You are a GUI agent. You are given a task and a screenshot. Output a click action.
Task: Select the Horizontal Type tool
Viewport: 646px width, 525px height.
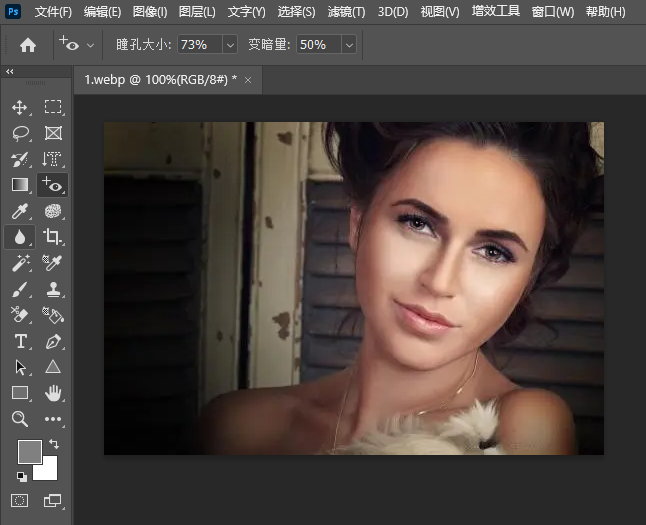20,341
